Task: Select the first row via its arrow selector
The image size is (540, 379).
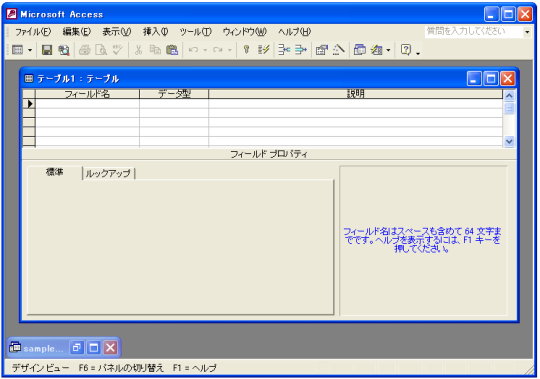Action: click(29, 104)
